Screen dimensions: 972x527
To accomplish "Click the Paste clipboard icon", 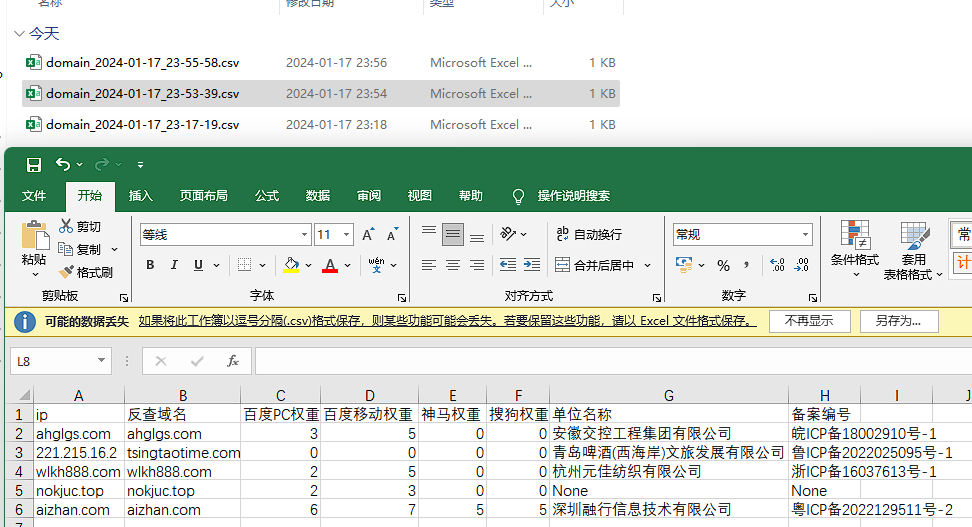I will pos(34,236).
